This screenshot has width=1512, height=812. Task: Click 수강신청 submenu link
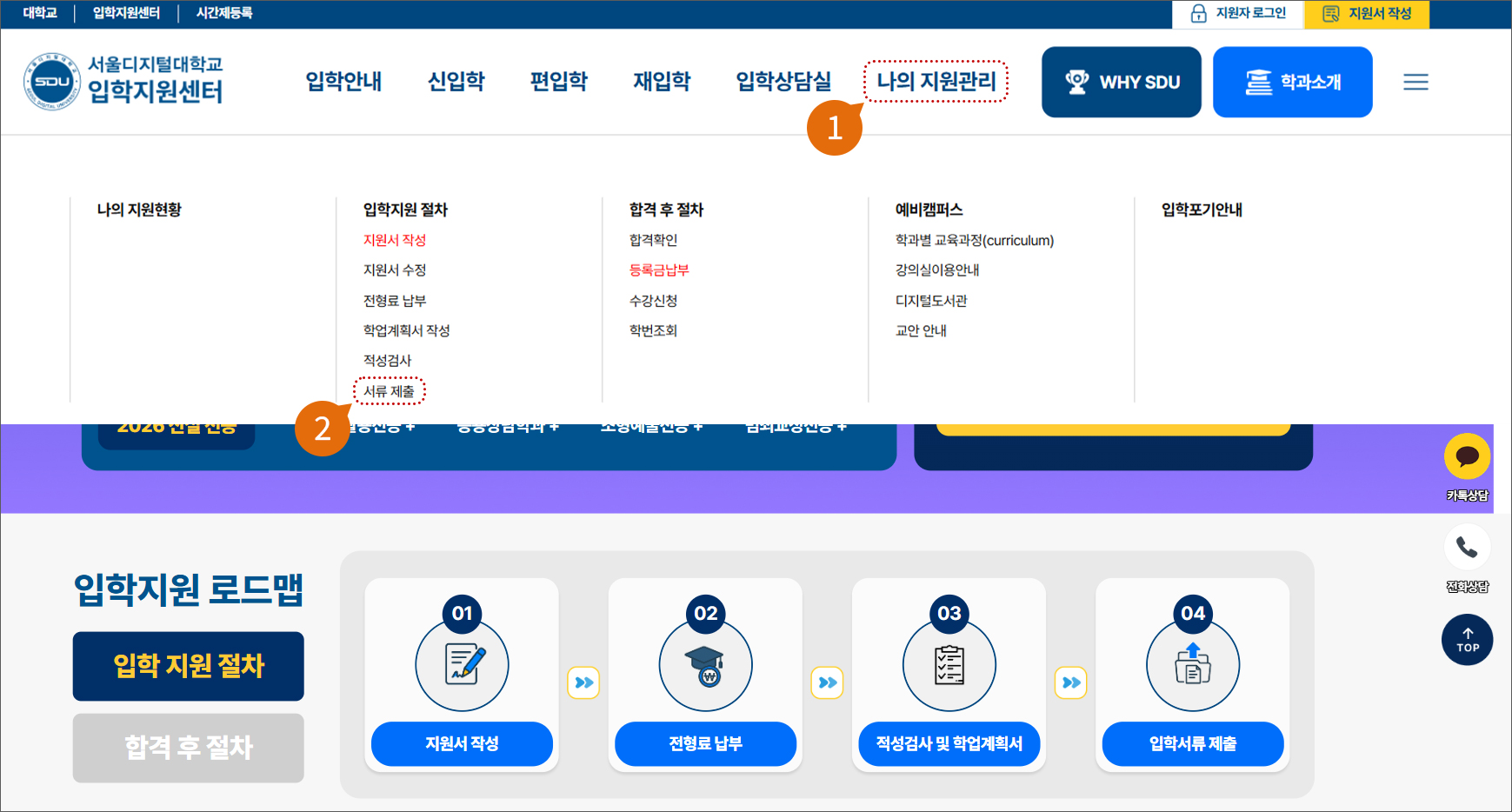(x=653, y=301)
